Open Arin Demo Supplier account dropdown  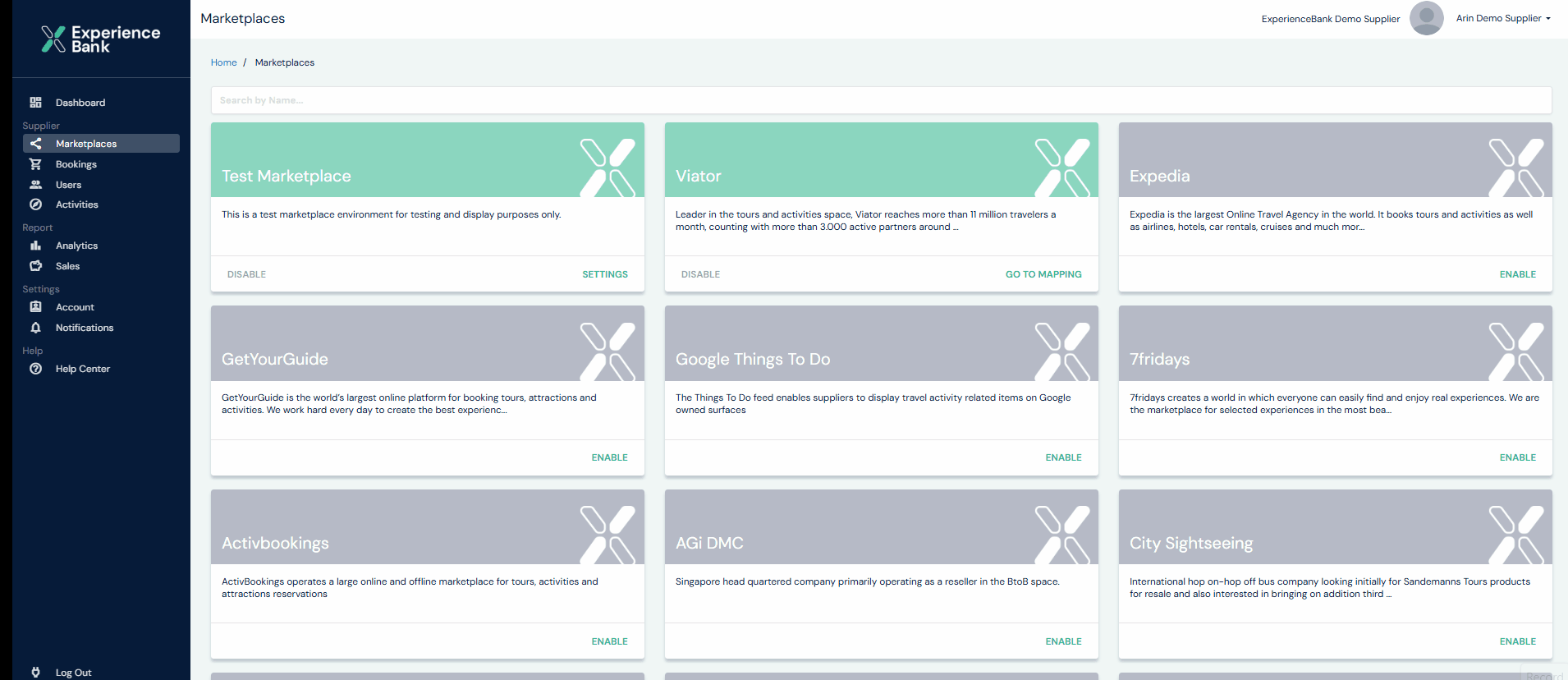(x=1502, y=18)
